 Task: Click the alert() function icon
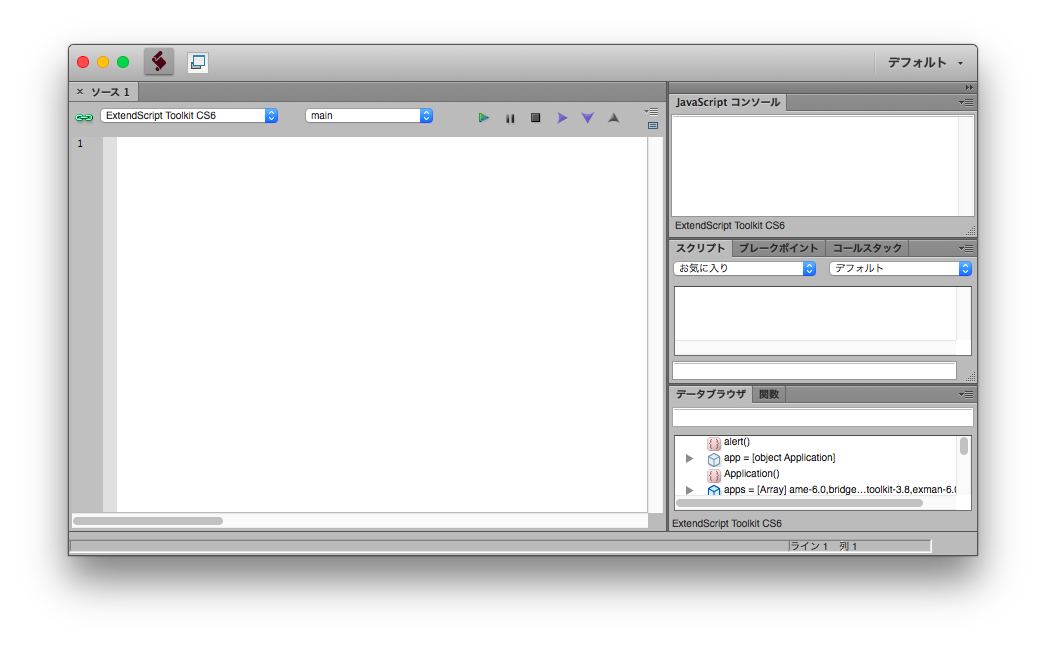point(714,443)
